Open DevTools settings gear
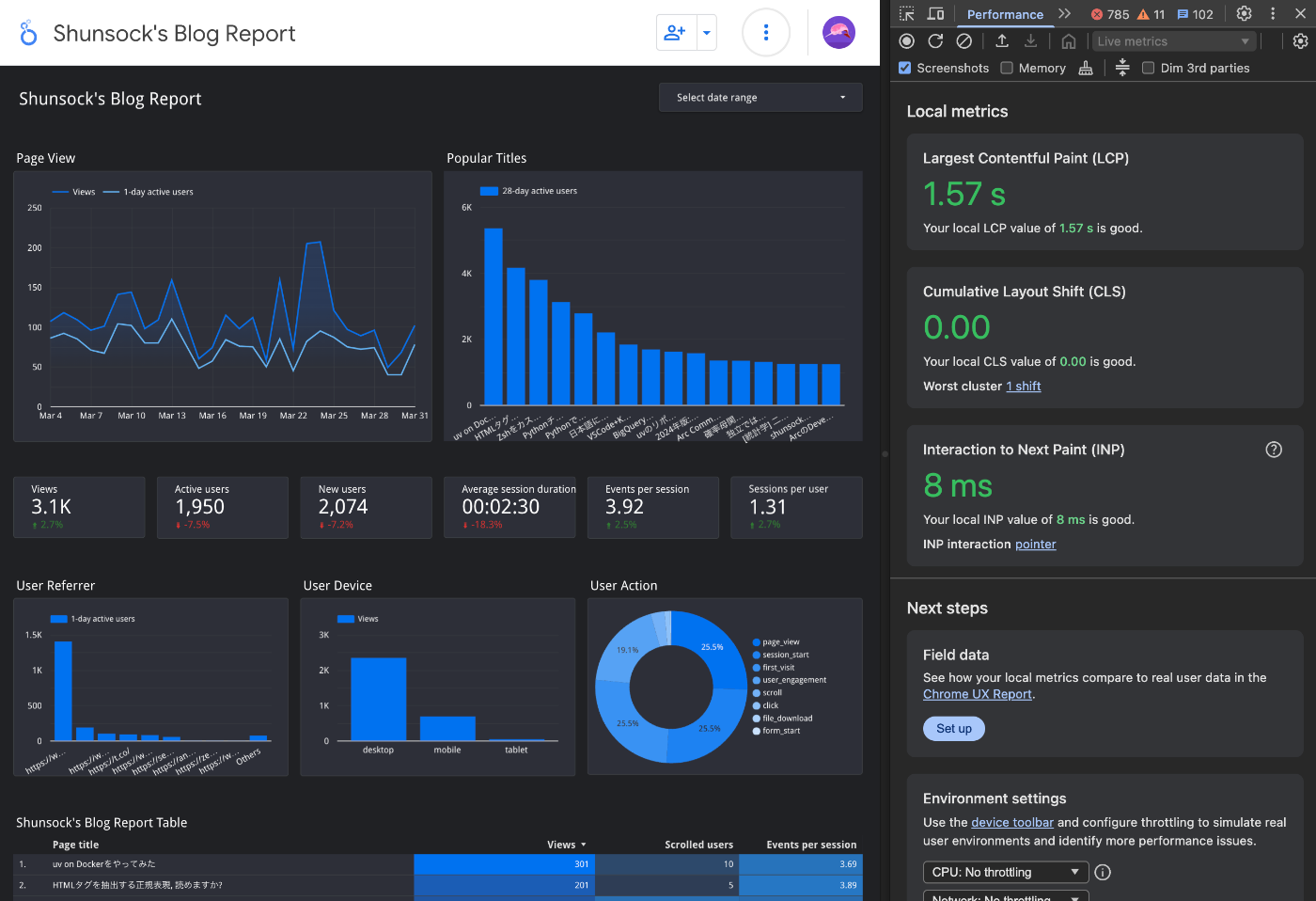Viewport: 1316px width, 901px height. [x=1244, y=13]
